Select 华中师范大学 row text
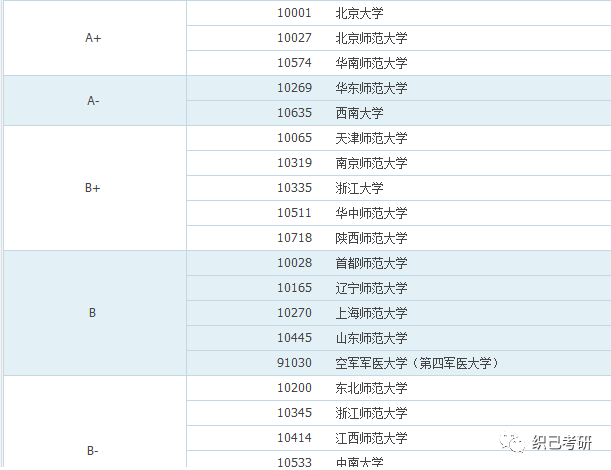Image resolution: width=611 pixels, height=470 pixels. (371, 213)
